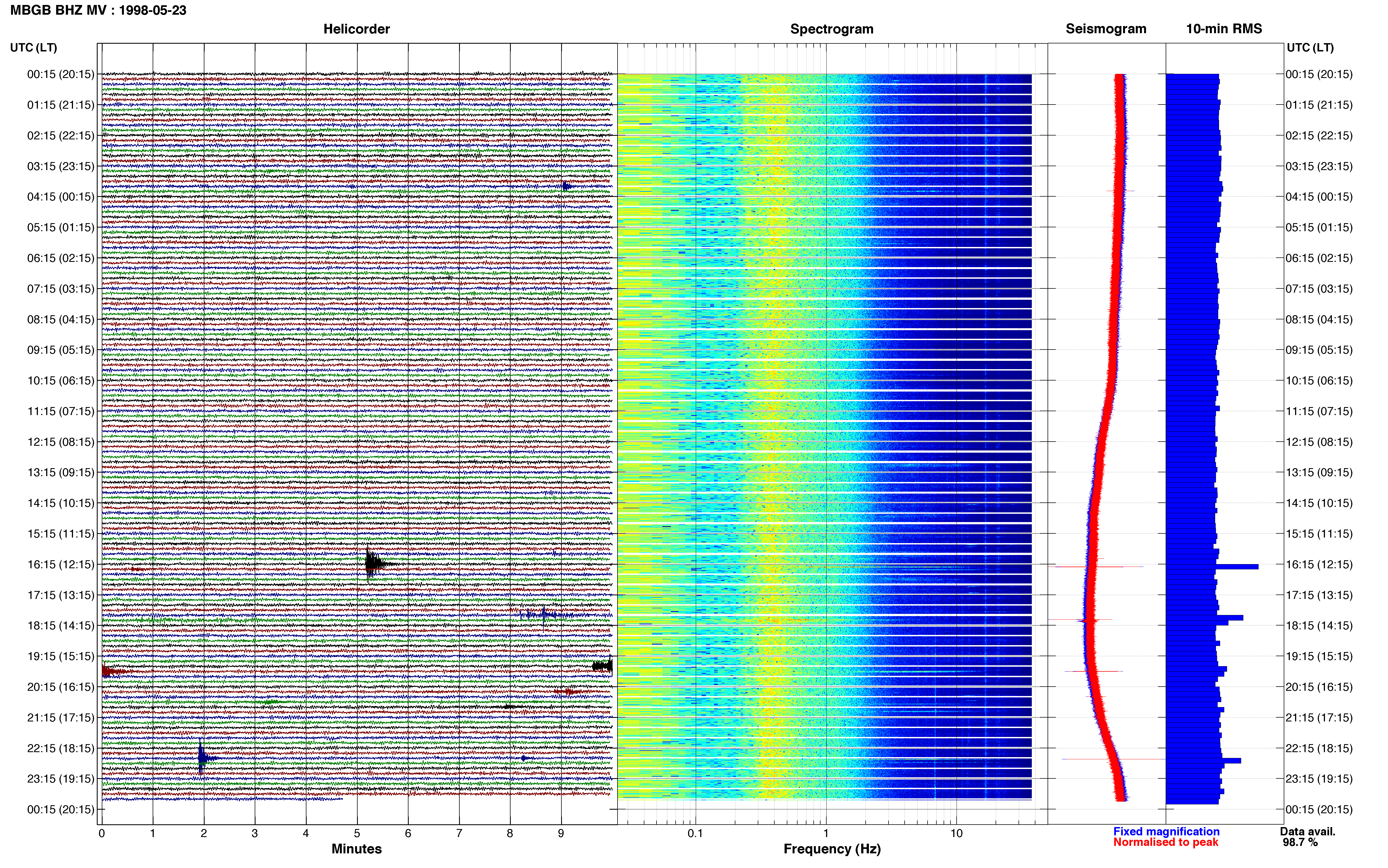Click the '98.7 %' data availability value
1388x868 pixels.
click(1300, 842)
